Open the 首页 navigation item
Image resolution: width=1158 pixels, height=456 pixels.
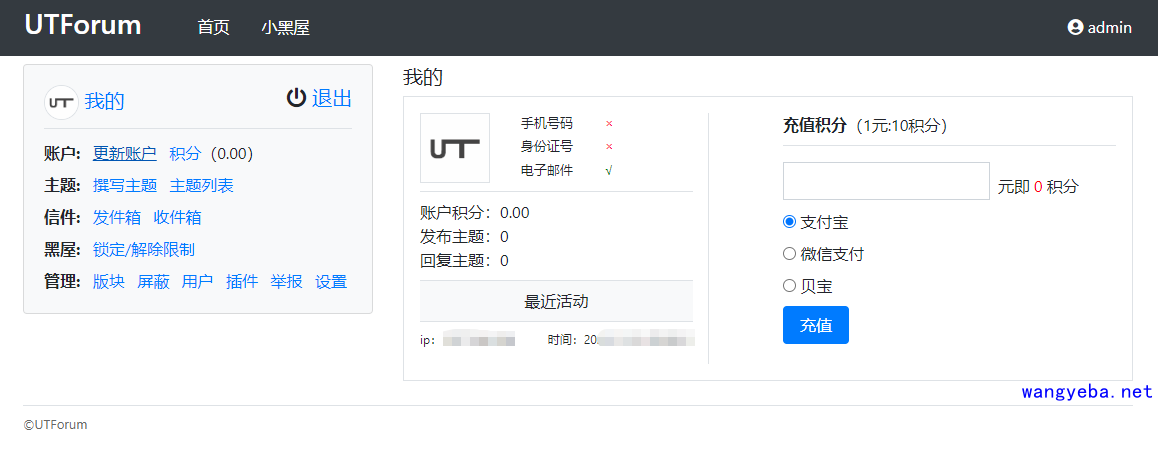click(x=213, y=28)
